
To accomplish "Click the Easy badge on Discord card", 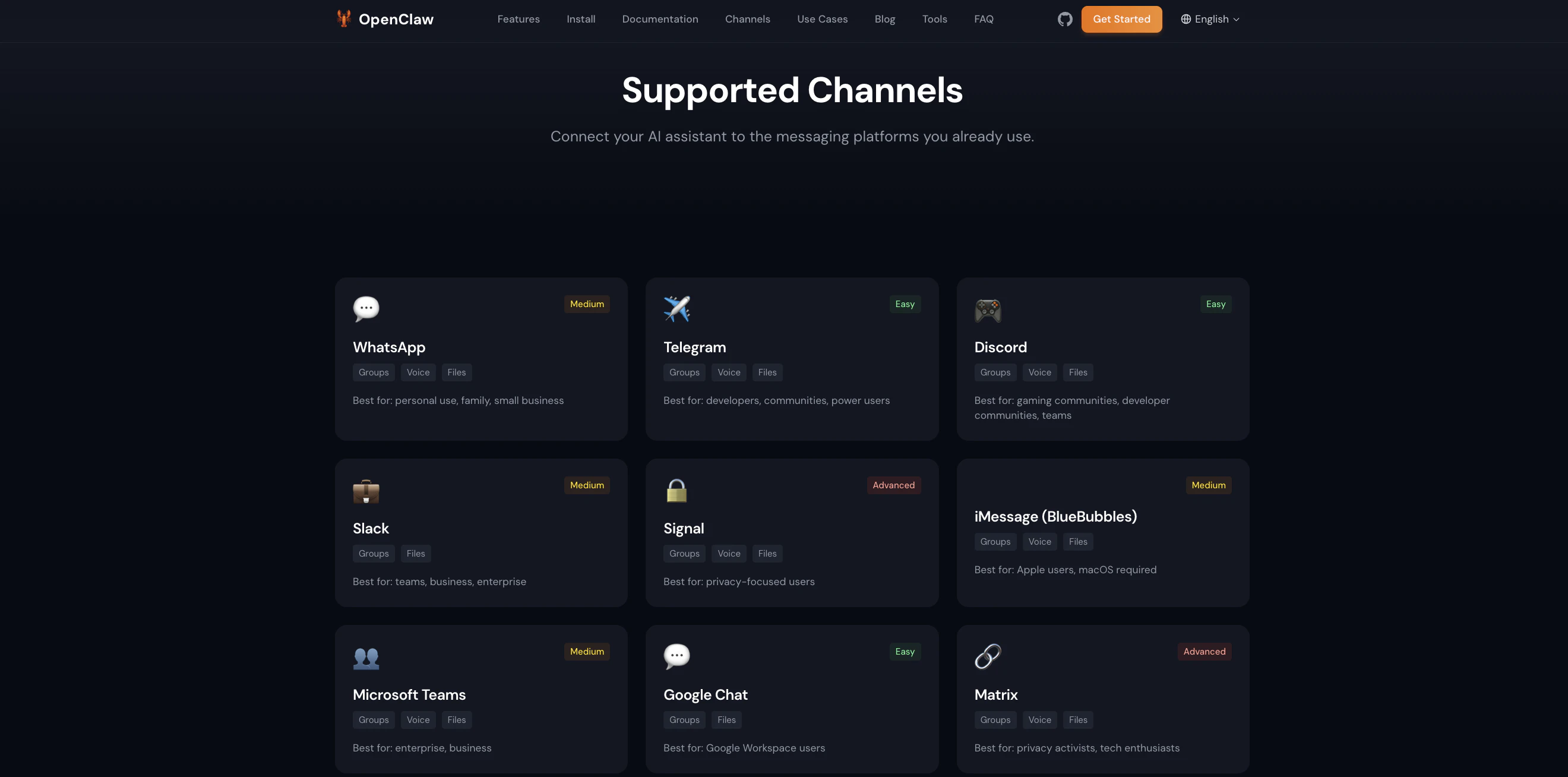I will click(x=1216, y=304).
